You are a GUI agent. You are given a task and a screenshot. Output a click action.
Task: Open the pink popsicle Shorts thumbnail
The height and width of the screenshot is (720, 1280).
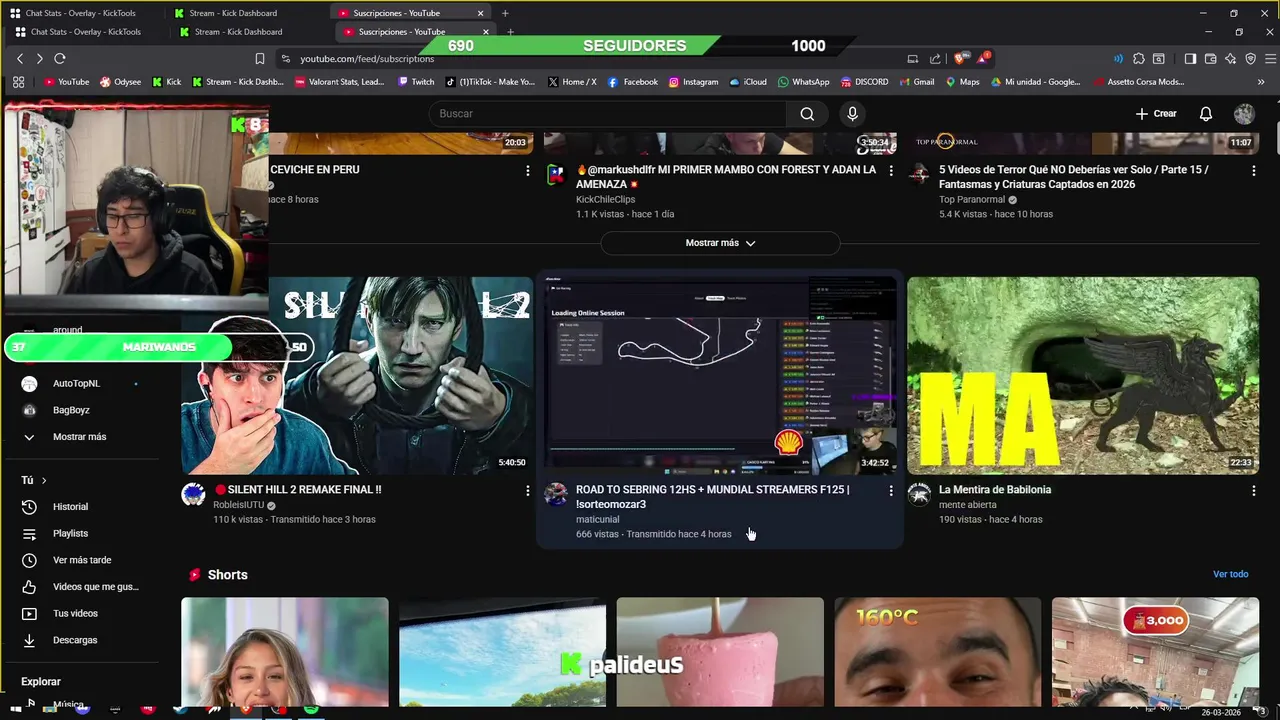(720, 653)
